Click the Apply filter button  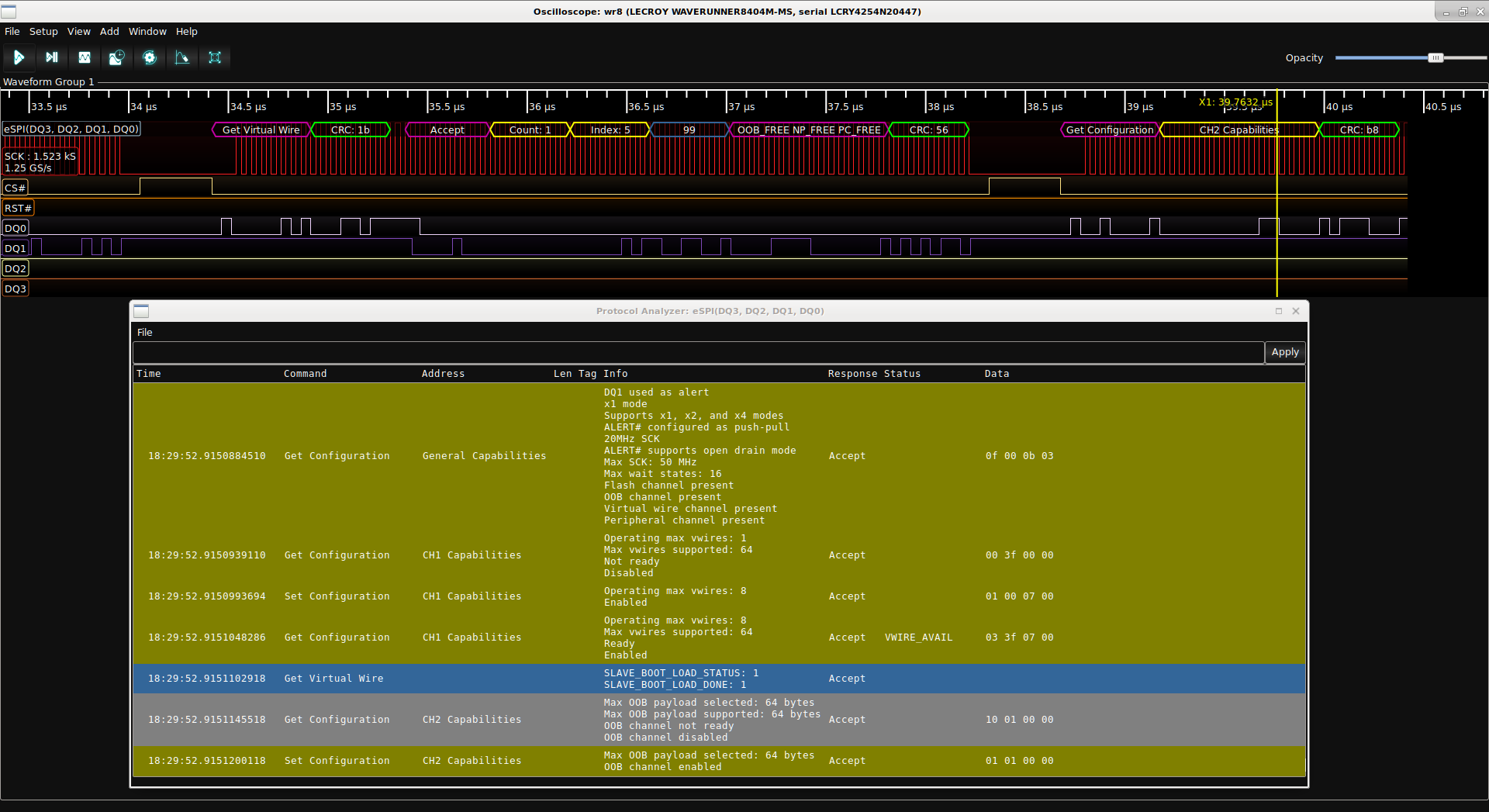(1285, 352)
